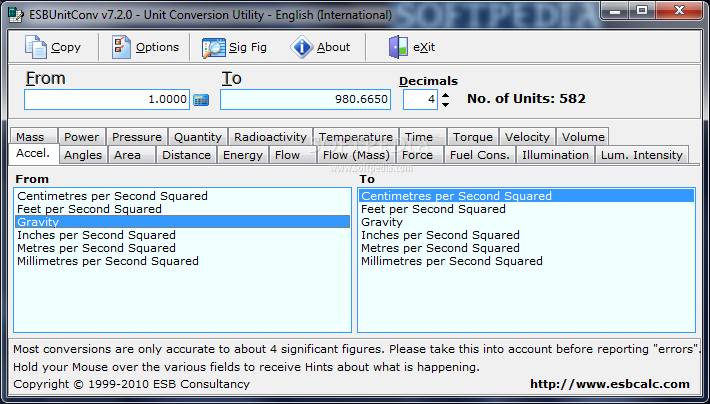Select Inches per Second Squared in To list
Viewport: 710px width, 404px height.
(526, 235)
